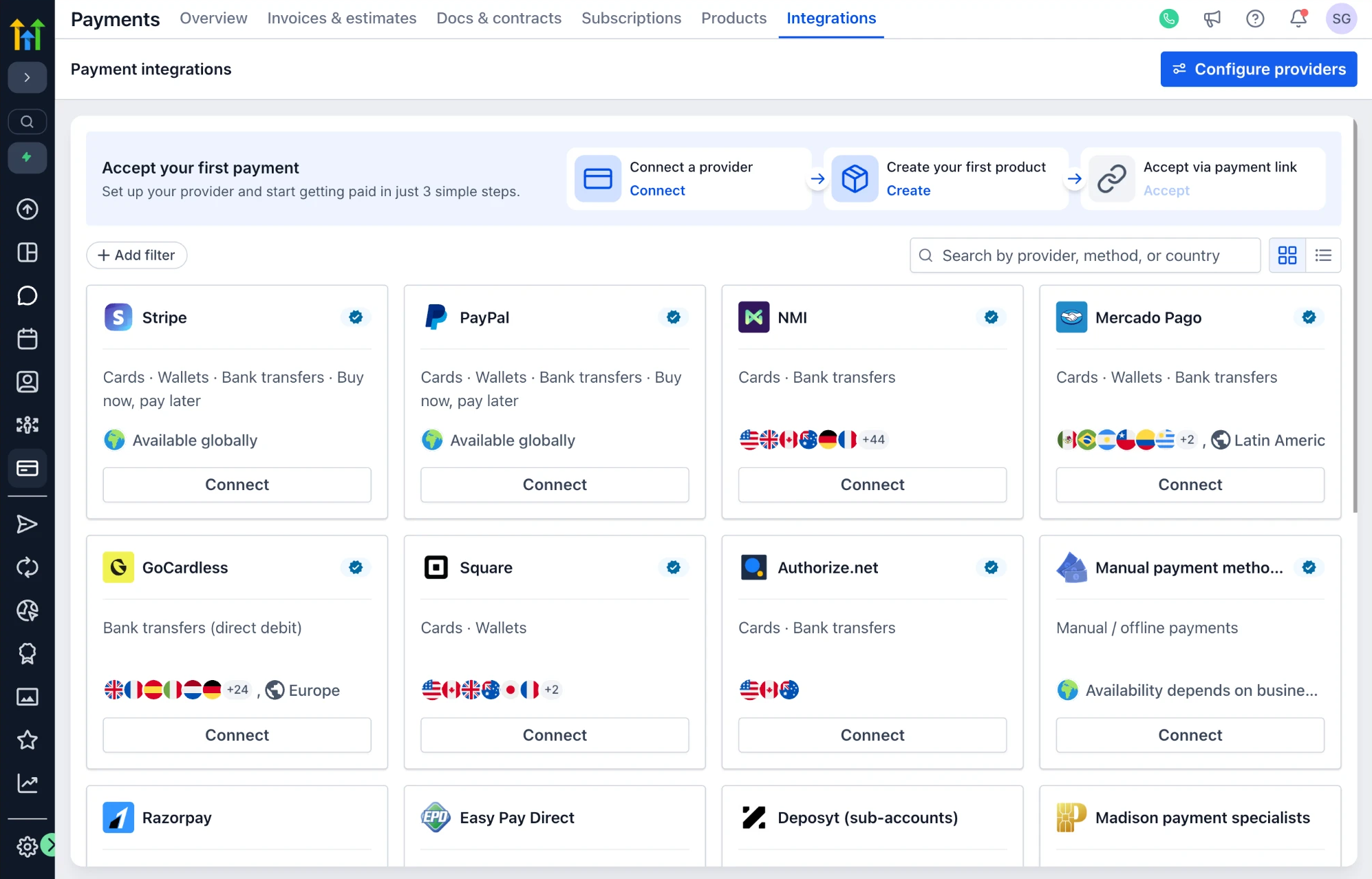This screenshot has height=879, width=1372.
Task: Click the +44 countries badge on NMI
Action: (874, 440)
